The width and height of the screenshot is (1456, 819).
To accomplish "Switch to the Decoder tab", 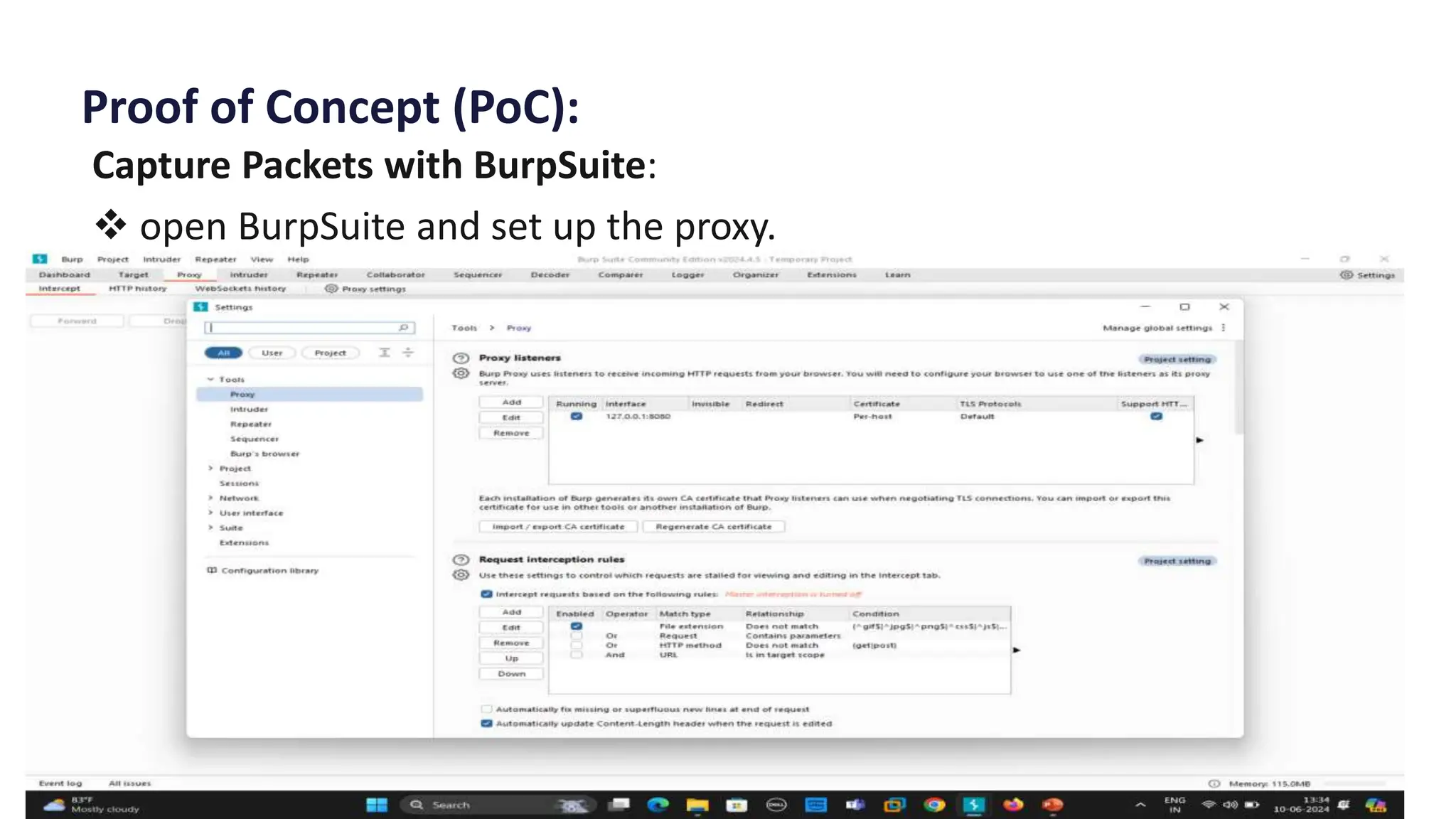I will [550, 274].
